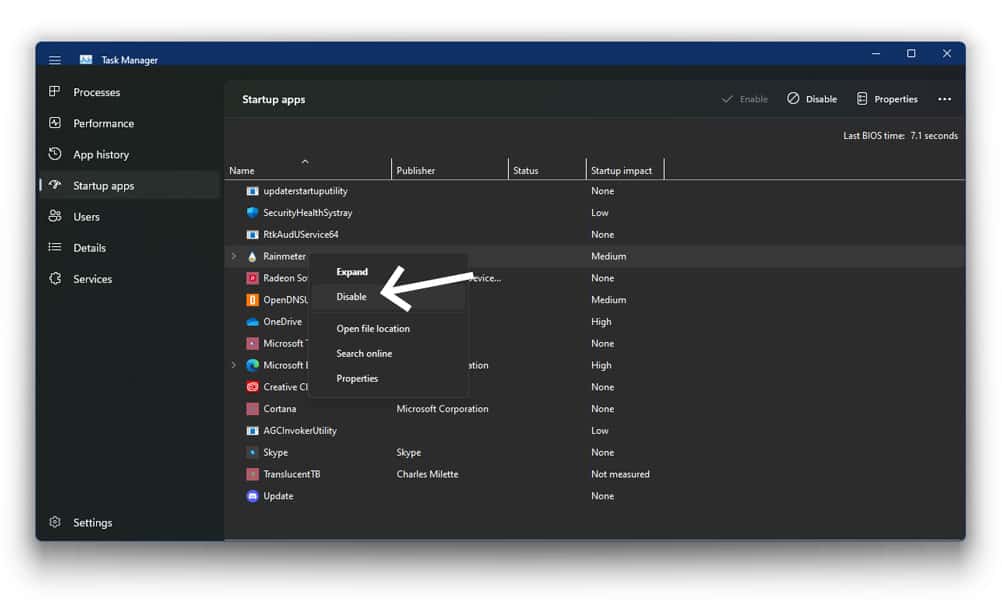This screenshot has height=600, width=1002.
Task: Sort by the Name column header
Action: coord(307,170)
